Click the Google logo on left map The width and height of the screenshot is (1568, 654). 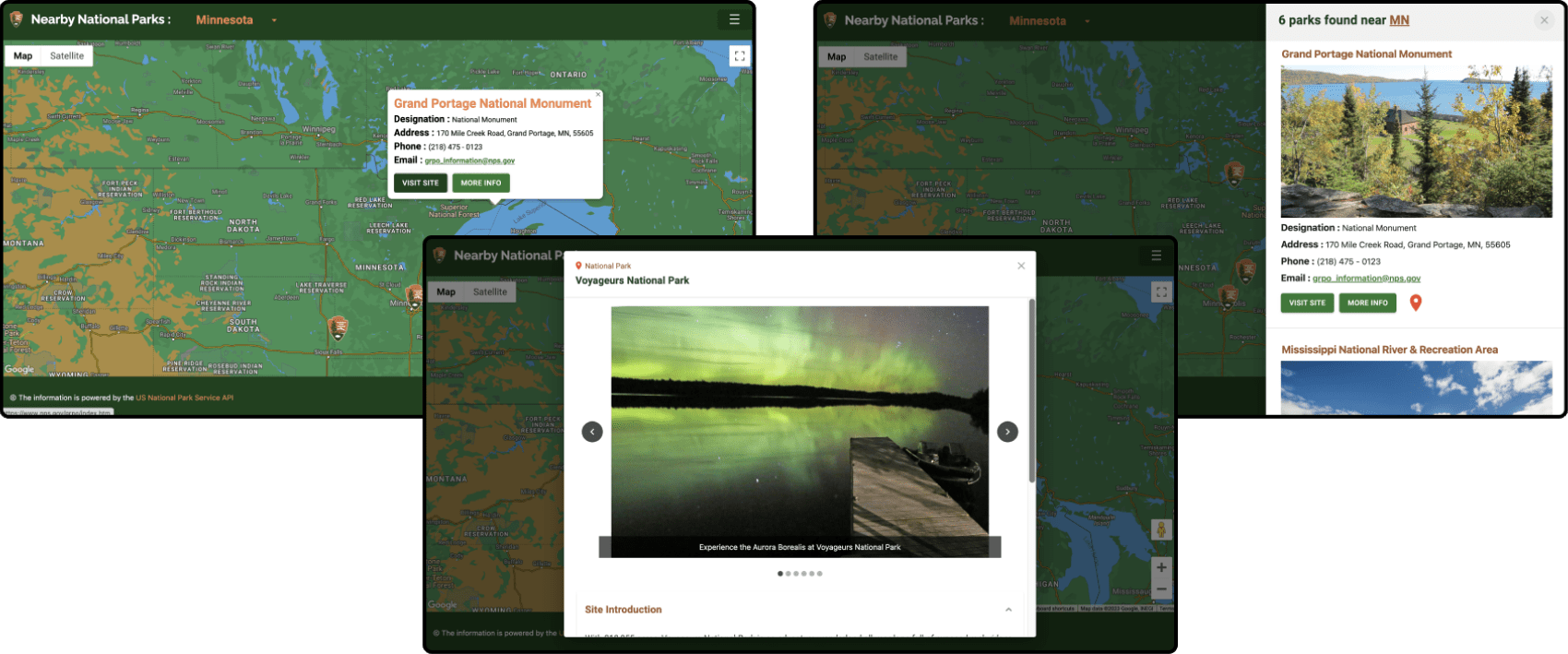pos(19,369)
